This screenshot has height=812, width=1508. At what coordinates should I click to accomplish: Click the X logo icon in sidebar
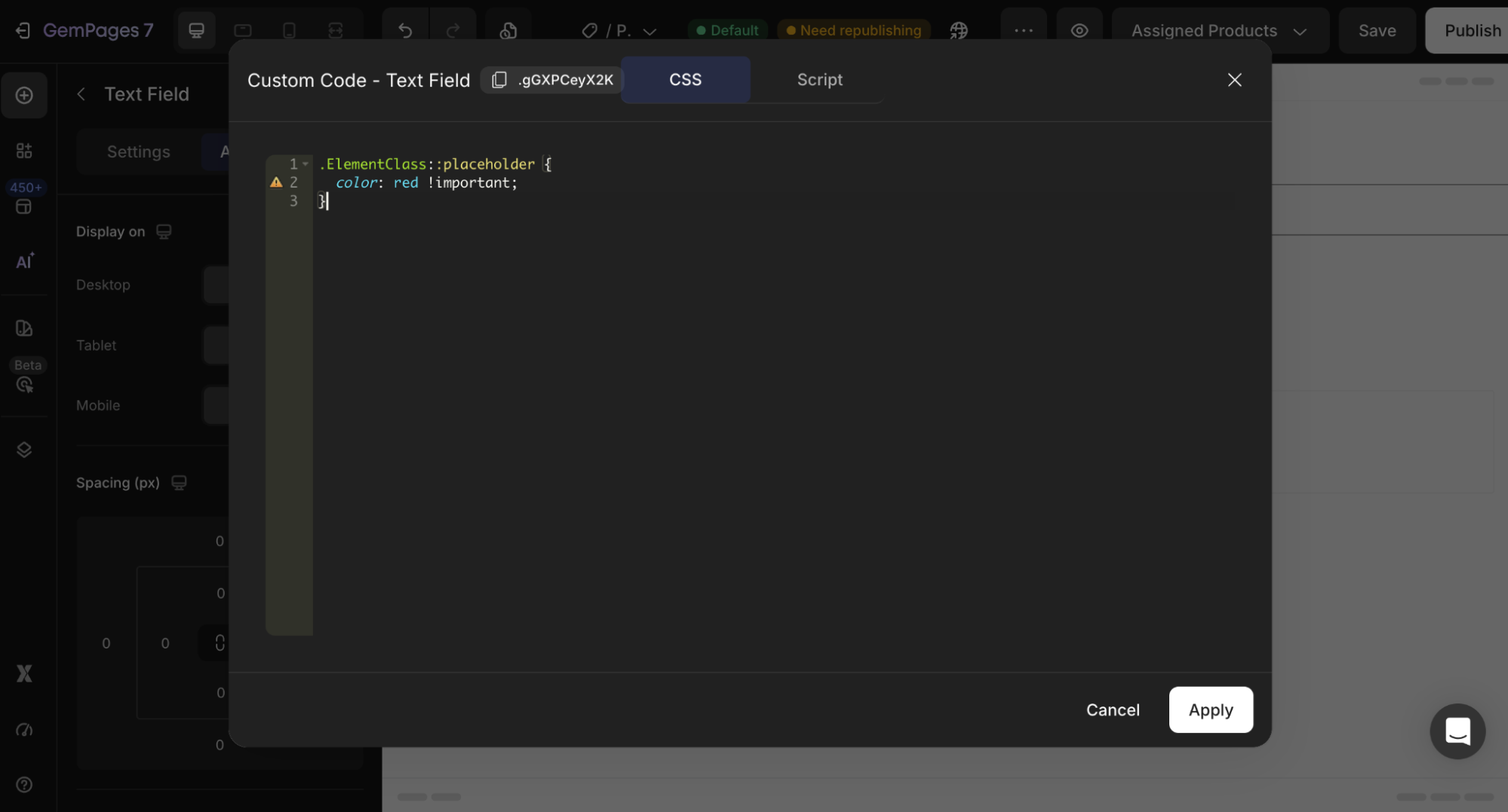pyautogui.click(x=24, y=673)
